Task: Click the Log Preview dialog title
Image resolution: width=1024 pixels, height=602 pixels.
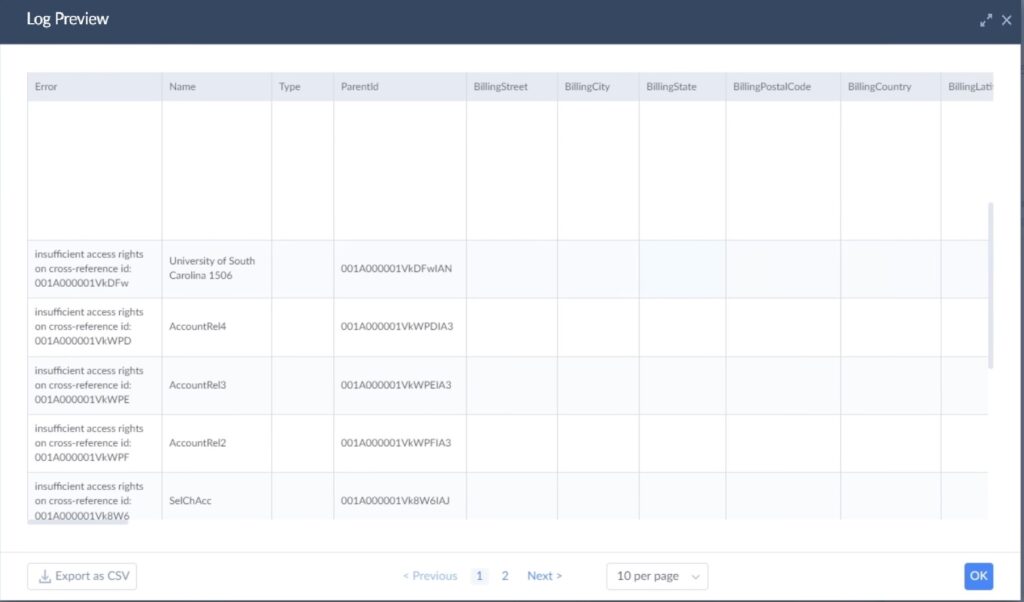Action: pos(67,19)
